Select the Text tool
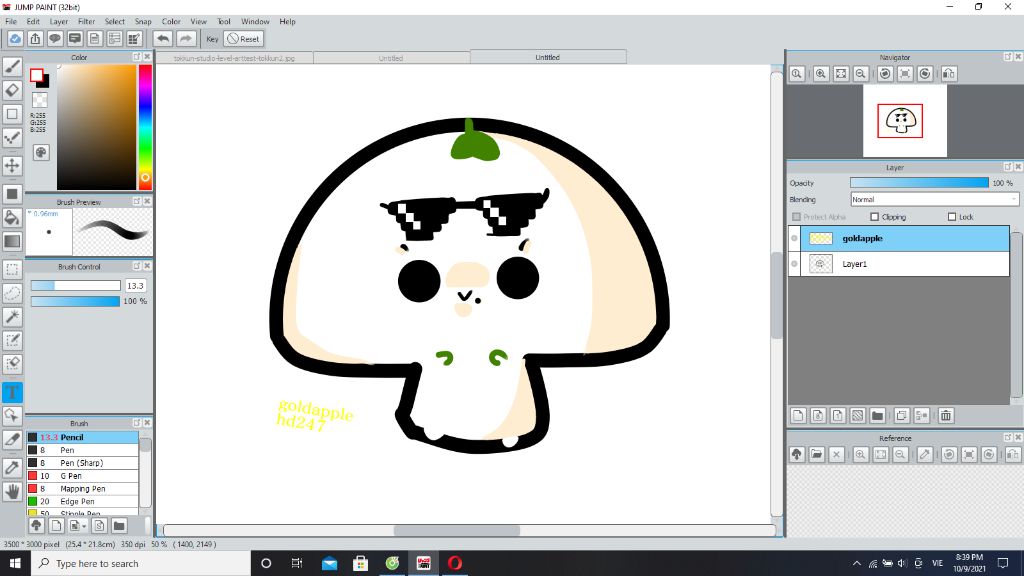 click(12, 392)
